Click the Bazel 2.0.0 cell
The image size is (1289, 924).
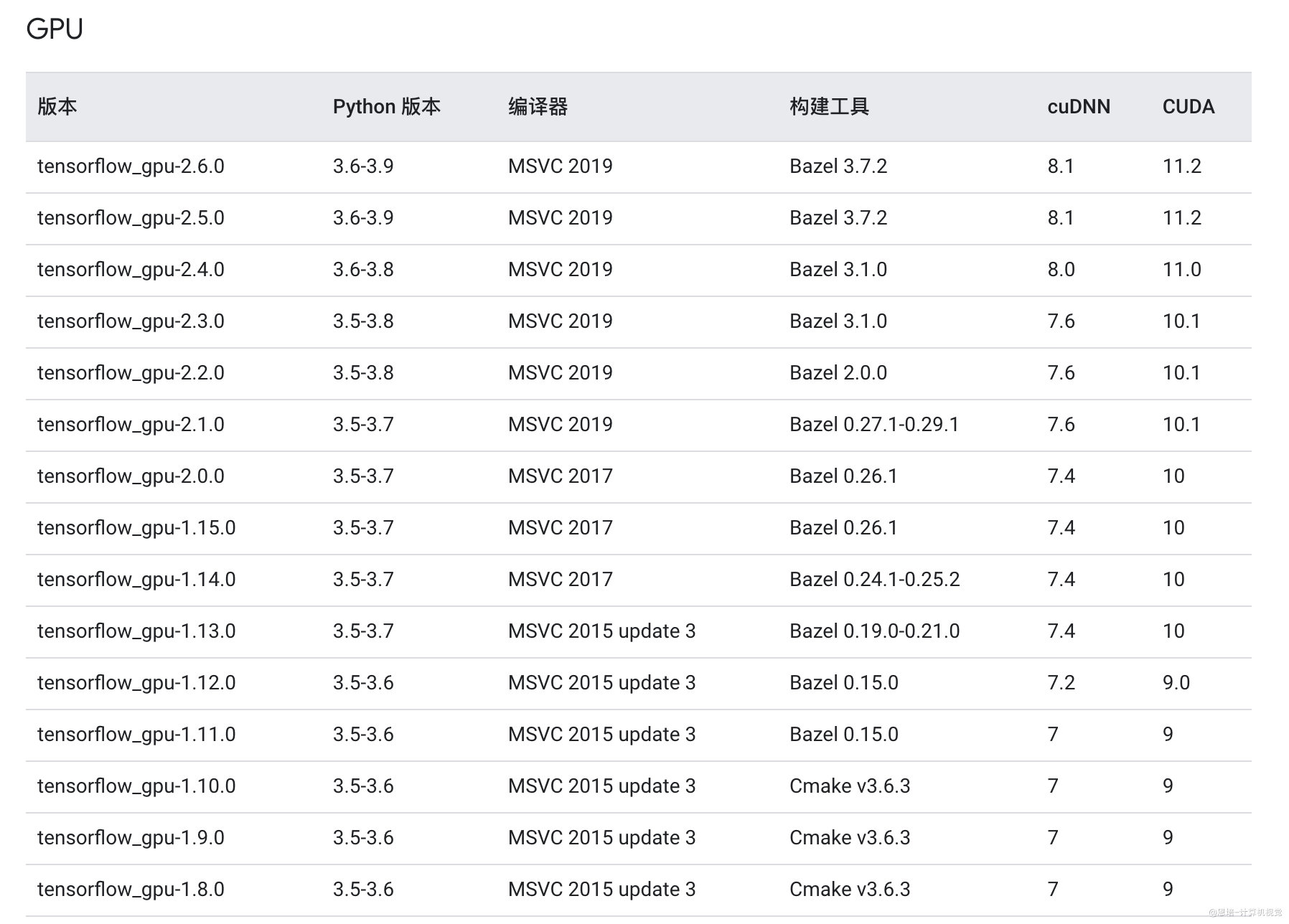[838, 373]
